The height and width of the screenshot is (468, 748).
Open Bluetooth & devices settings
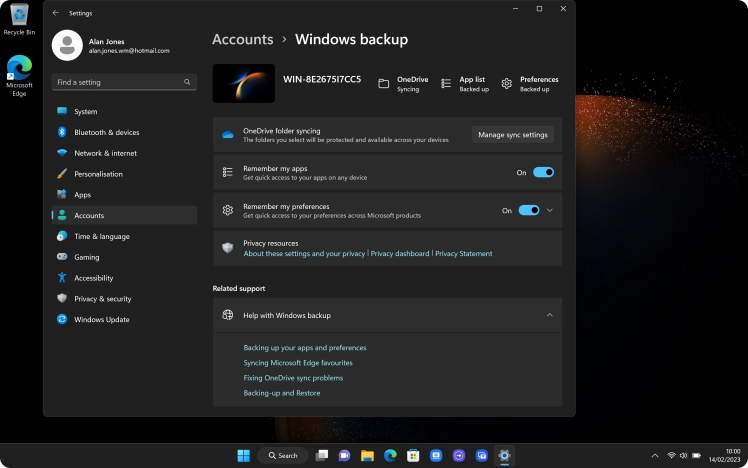(124, 132)
